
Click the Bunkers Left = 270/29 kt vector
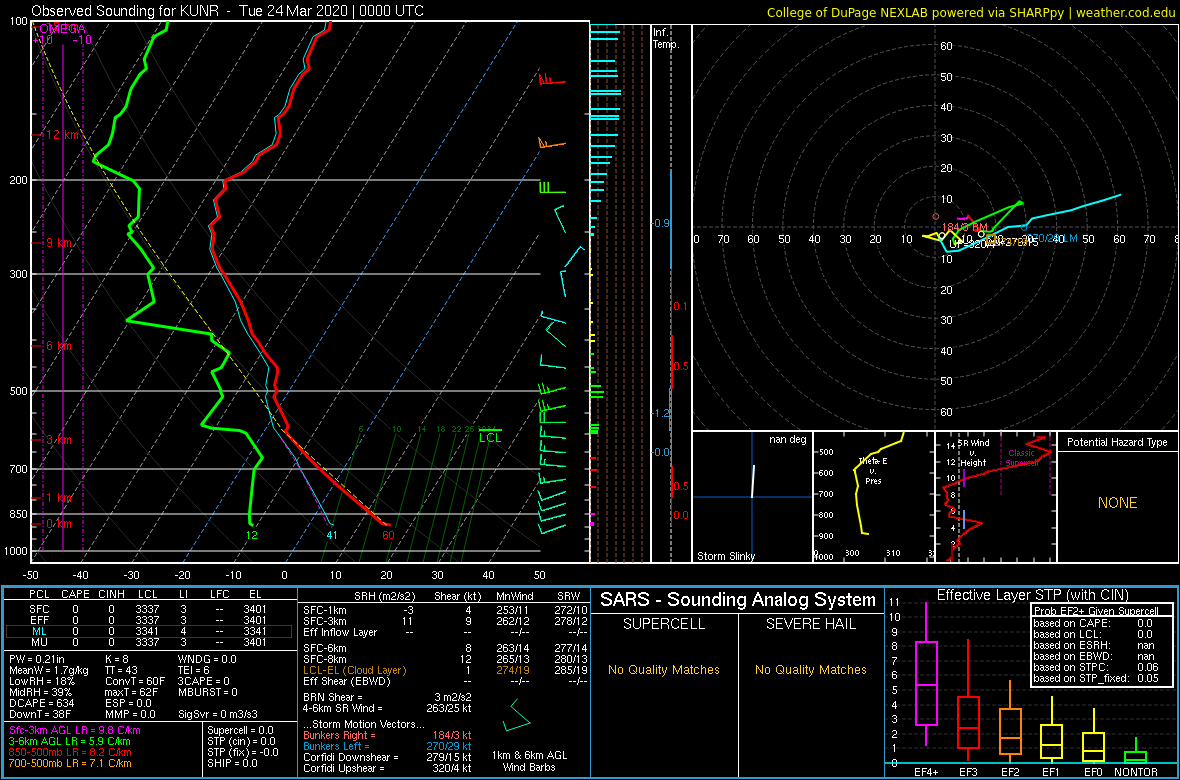387,745
